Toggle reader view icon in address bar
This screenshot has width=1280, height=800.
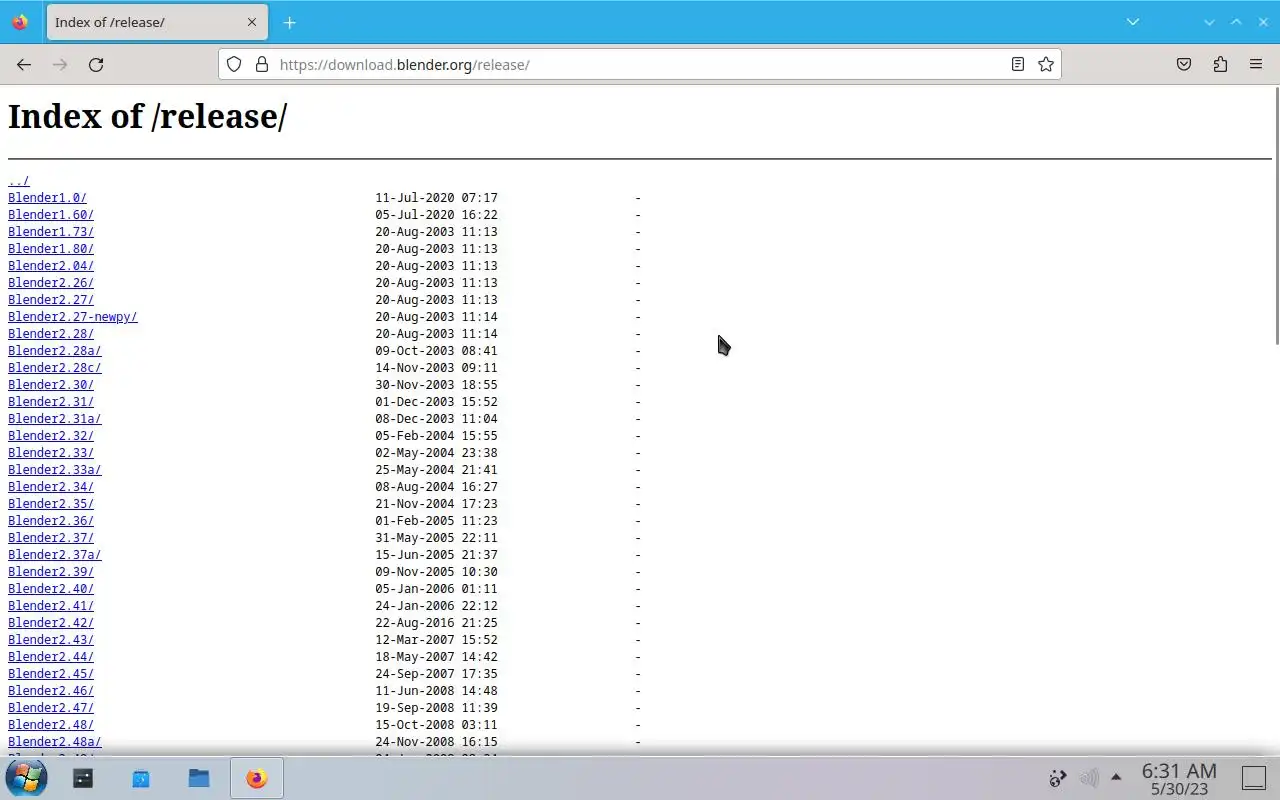pos(1017,64)
